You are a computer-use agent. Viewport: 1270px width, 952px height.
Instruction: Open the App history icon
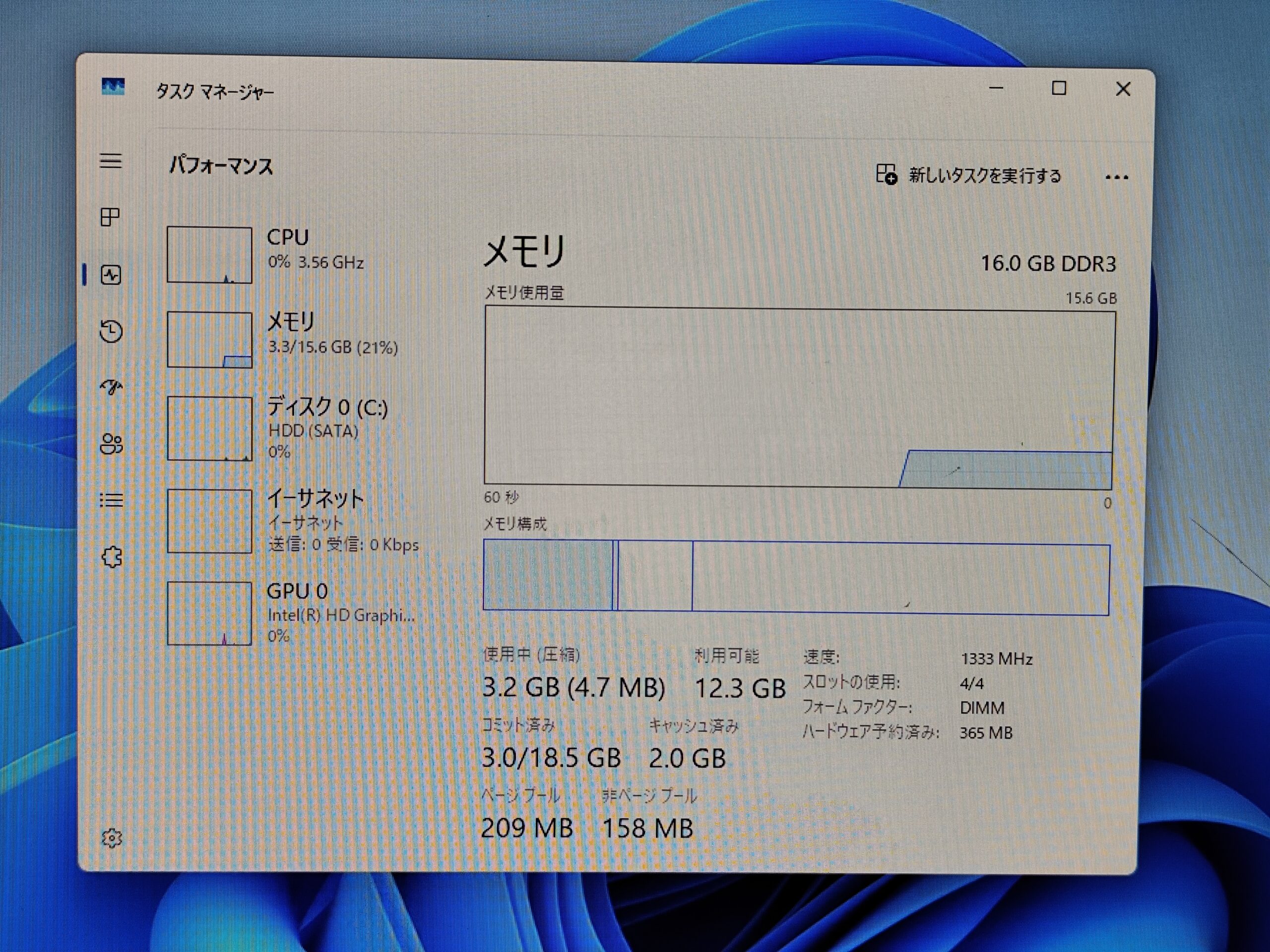(x=111, y=331)
